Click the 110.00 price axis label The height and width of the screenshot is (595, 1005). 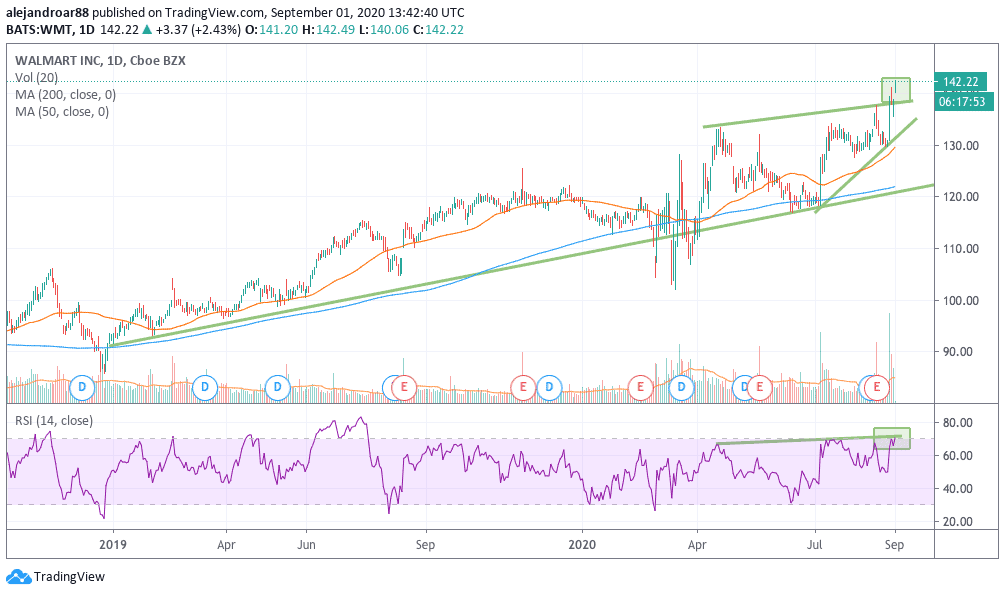click(x=961, y=249)
